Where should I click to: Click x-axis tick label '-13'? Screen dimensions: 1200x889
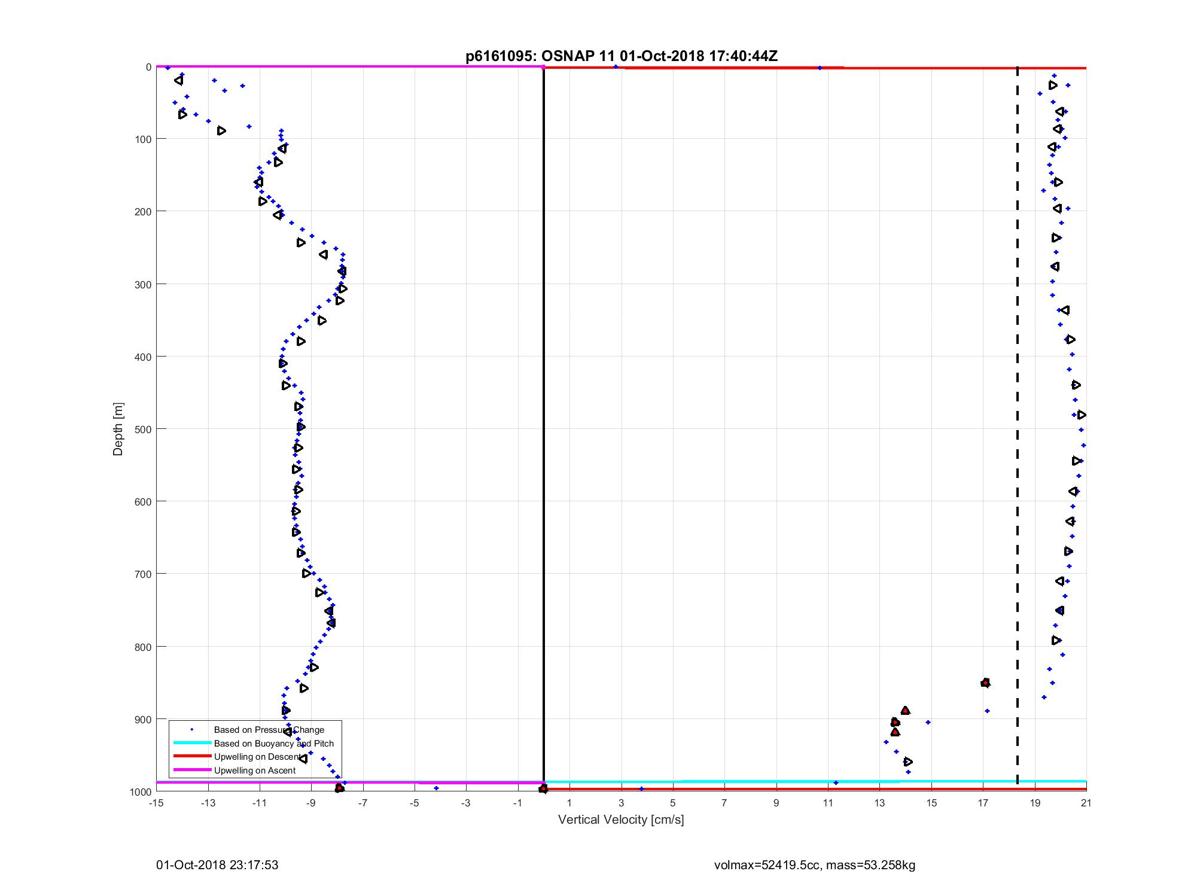[x=208, y=802]
